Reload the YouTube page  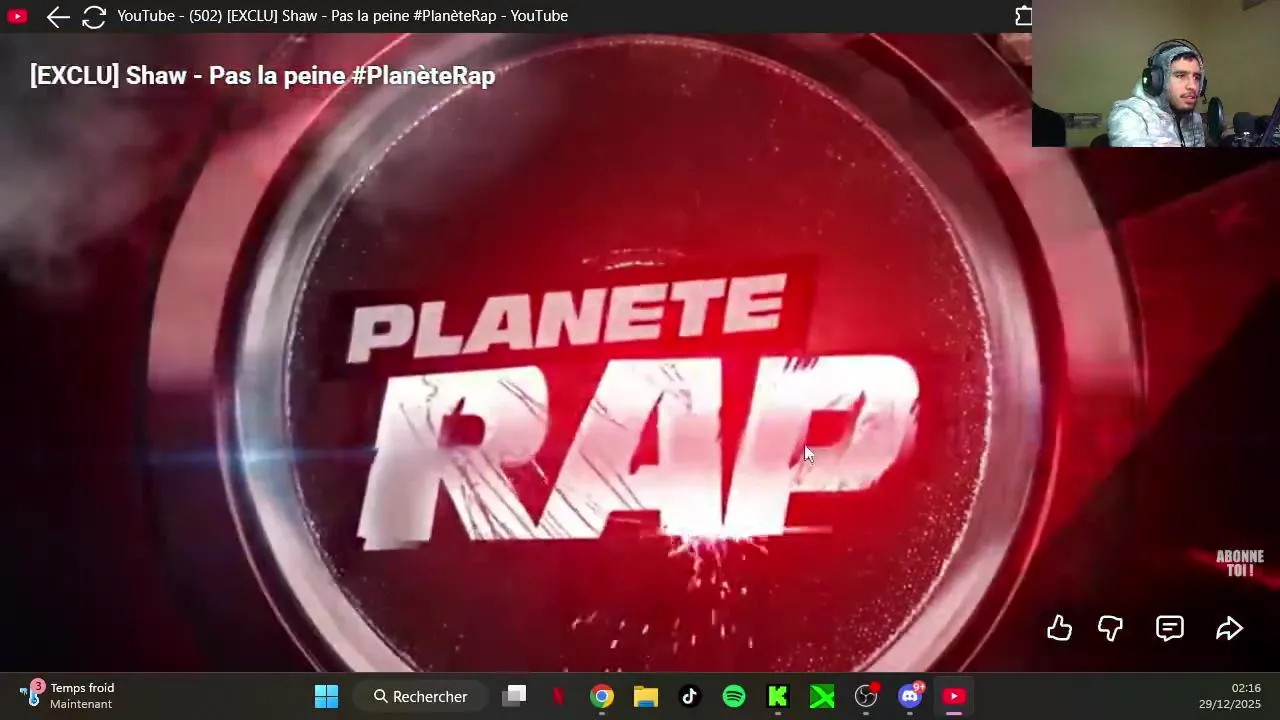[x=94, y=16]
